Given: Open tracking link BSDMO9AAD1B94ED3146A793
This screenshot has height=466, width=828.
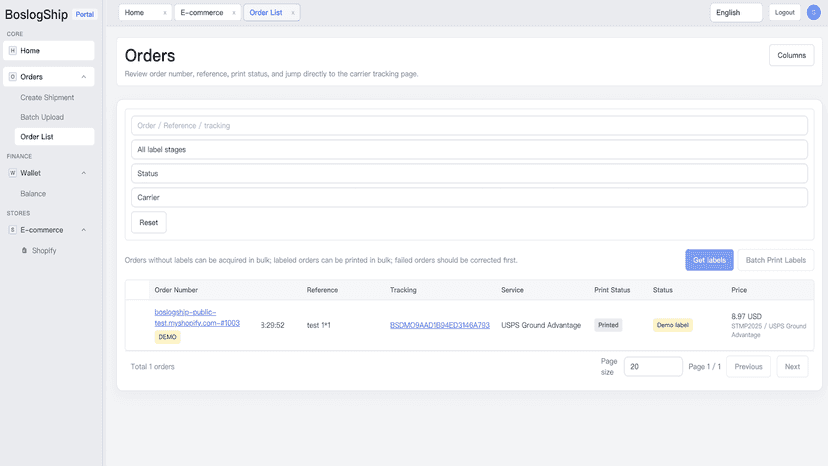Looking at the screenshot, I should (x=439, y=325).
